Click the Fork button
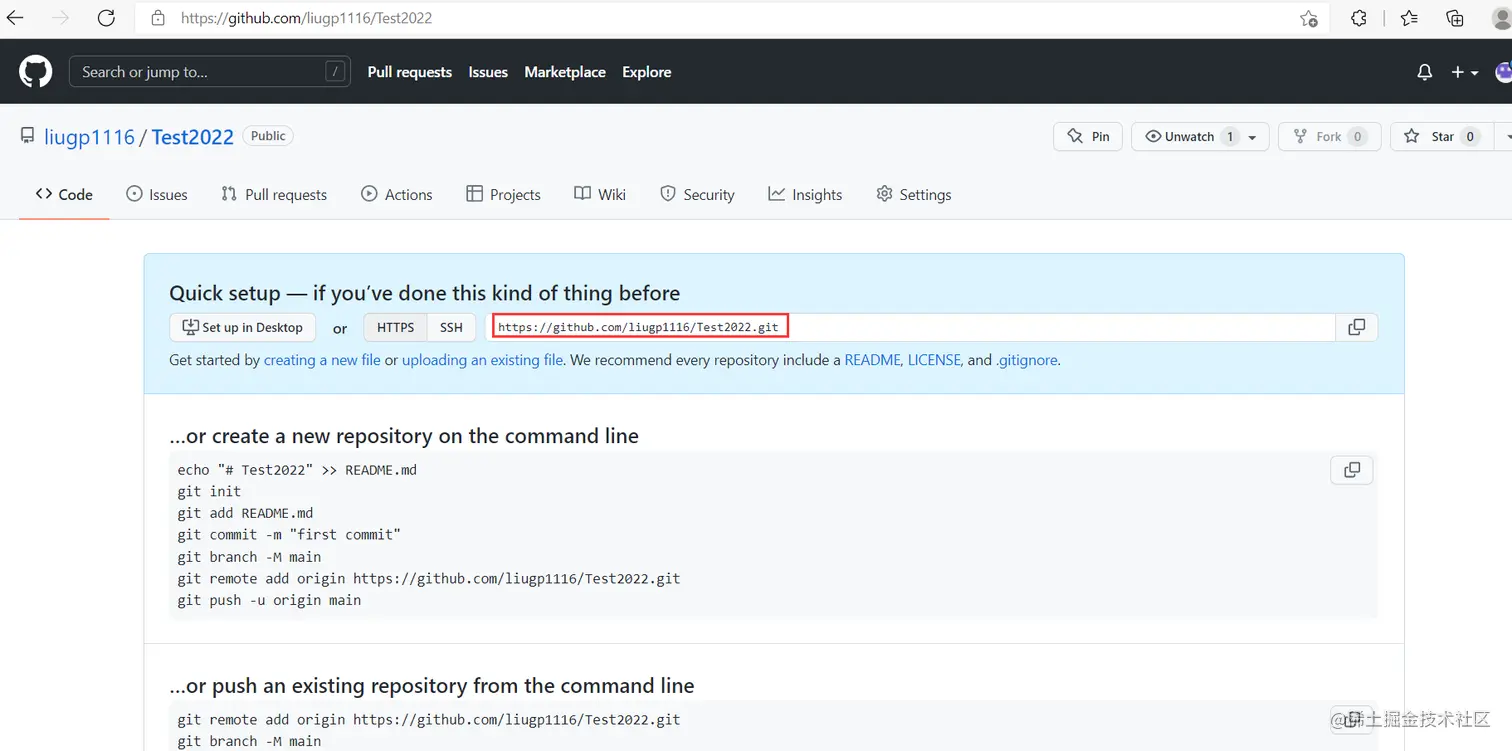The height and width of the screenshot is (751, 1512). click(1330, 136)
